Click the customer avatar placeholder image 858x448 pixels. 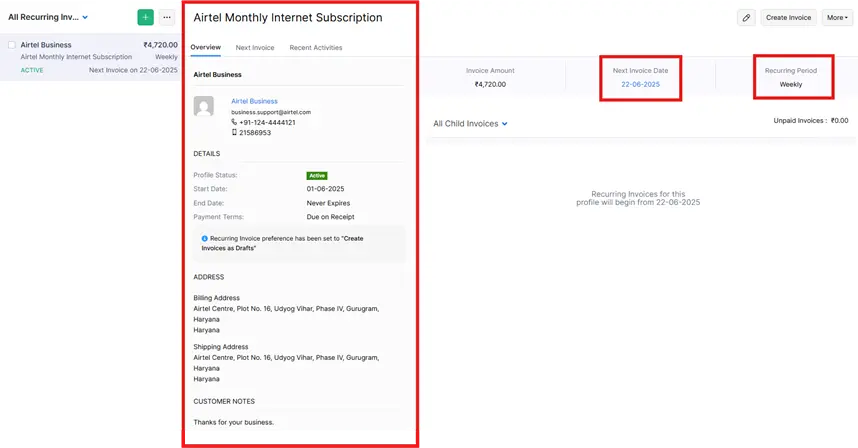point(204,106)
